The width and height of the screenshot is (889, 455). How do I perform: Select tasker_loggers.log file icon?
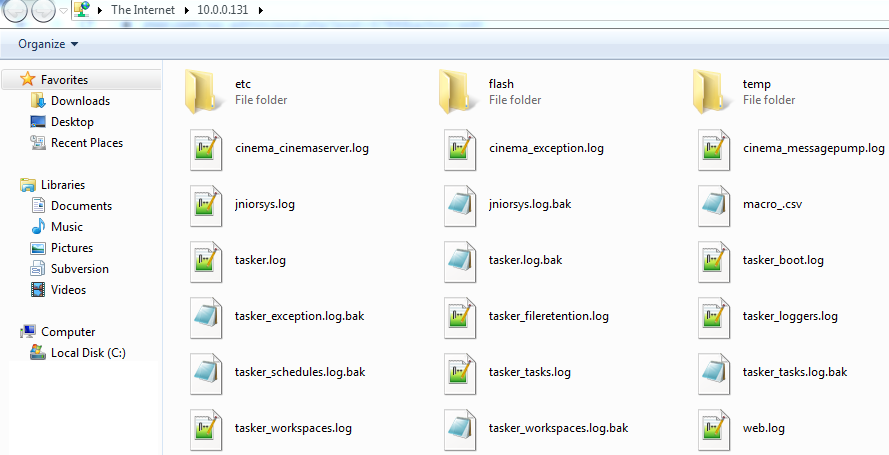coord(713,317)
